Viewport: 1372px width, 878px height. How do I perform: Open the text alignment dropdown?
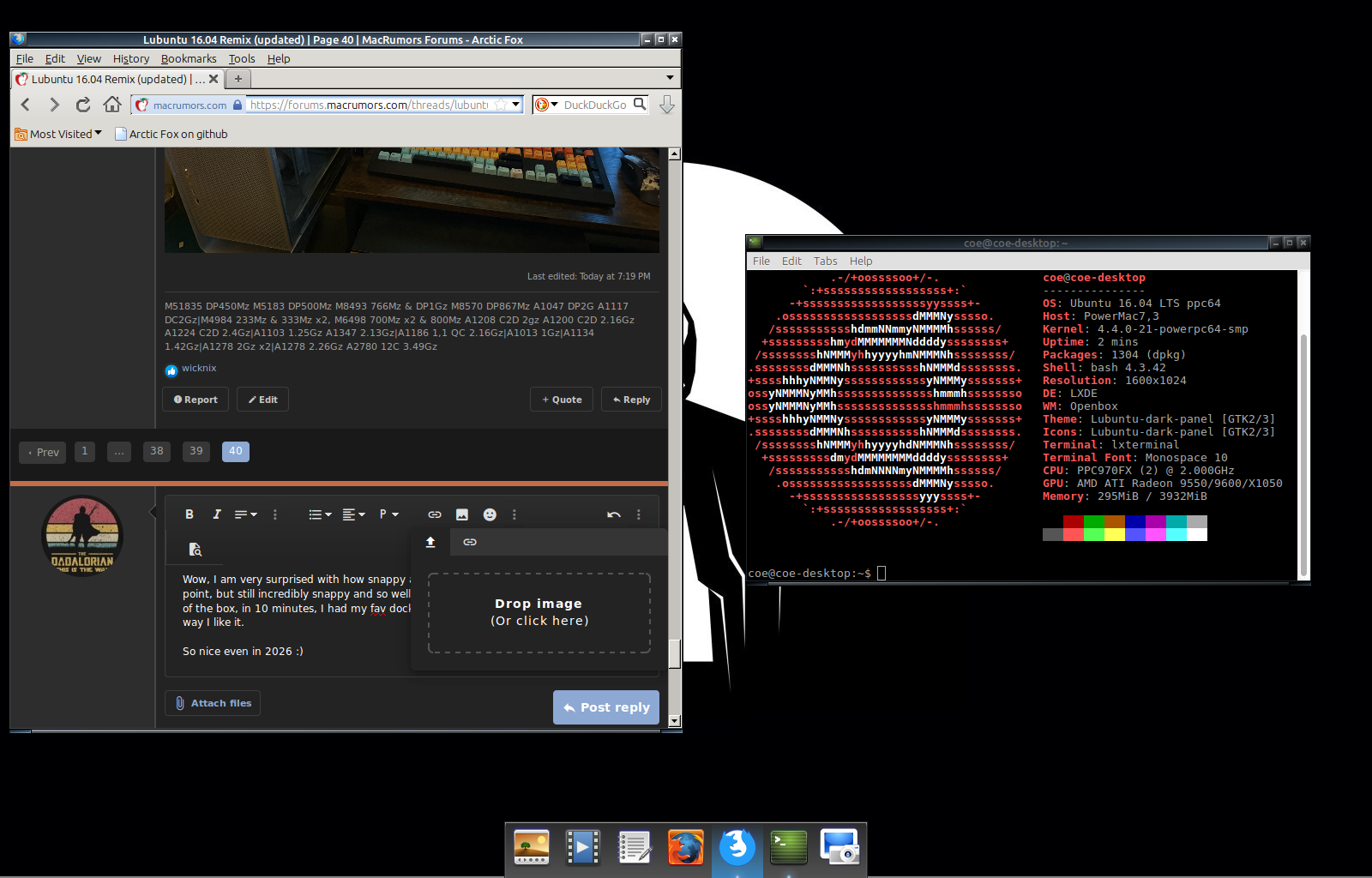352,514
